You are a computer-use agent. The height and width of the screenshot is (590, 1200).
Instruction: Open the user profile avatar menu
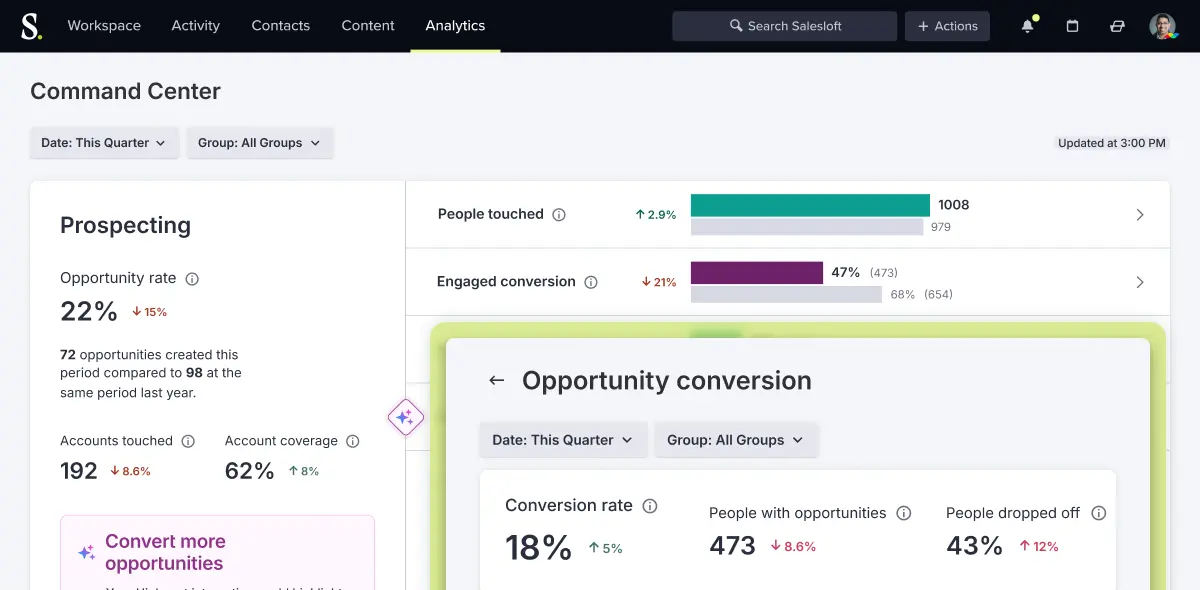(x=1163, y=26)
